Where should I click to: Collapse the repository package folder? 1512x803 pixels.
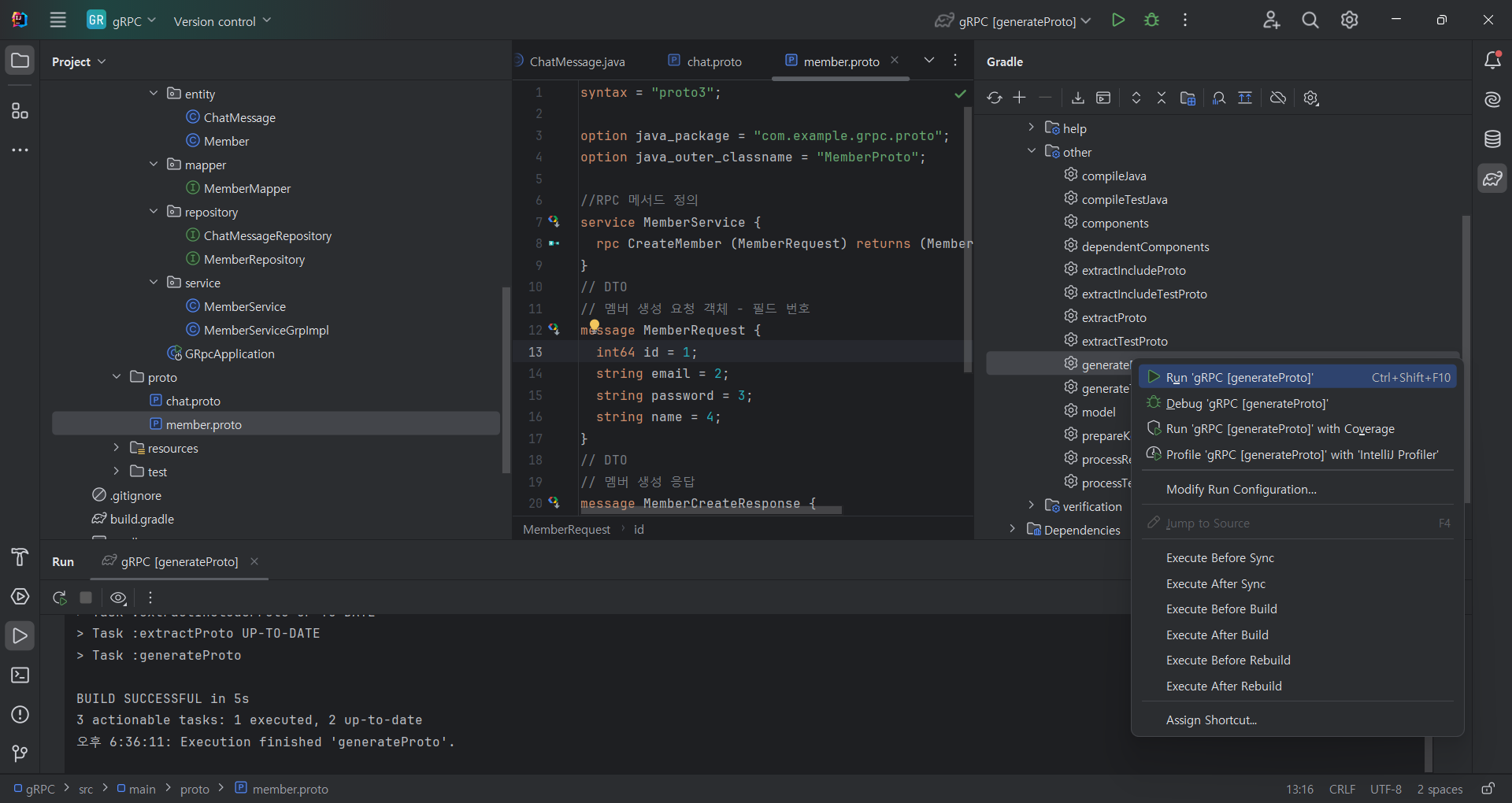(x=154, y=212)
